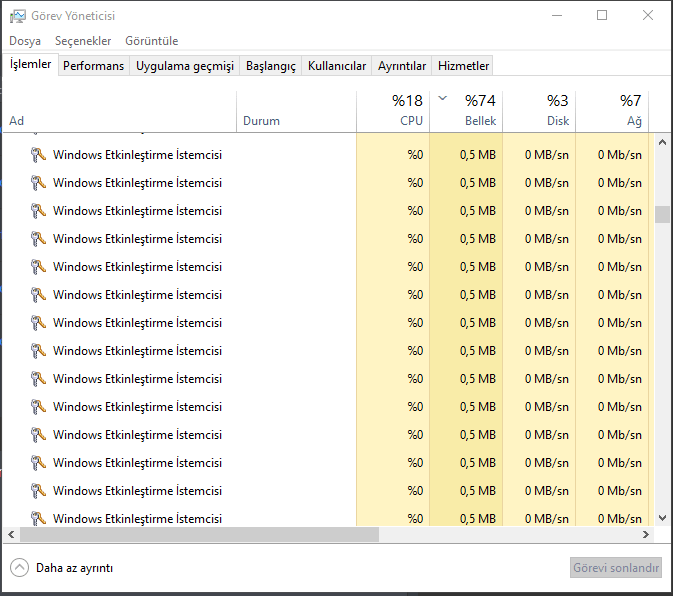Click the vertical scrollbar down arrow
673x596 pixels.
[x=662, y=518]
